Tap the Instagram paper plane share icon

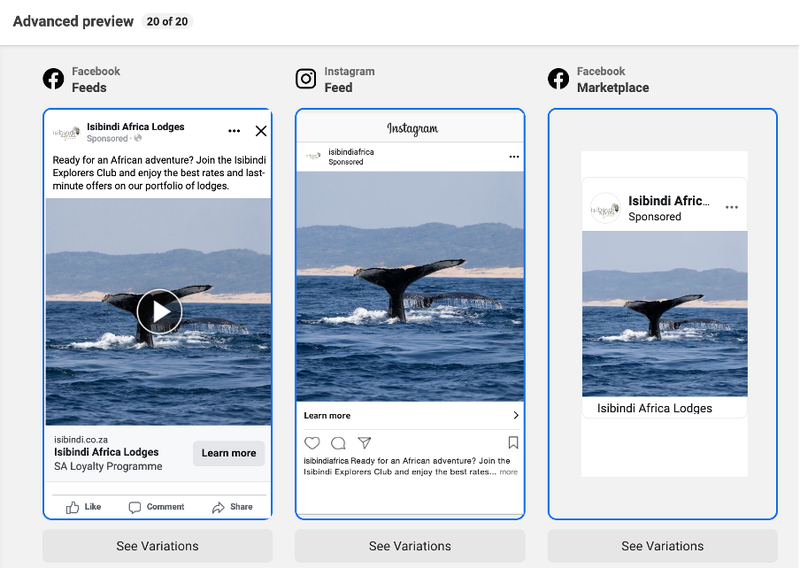364,443
